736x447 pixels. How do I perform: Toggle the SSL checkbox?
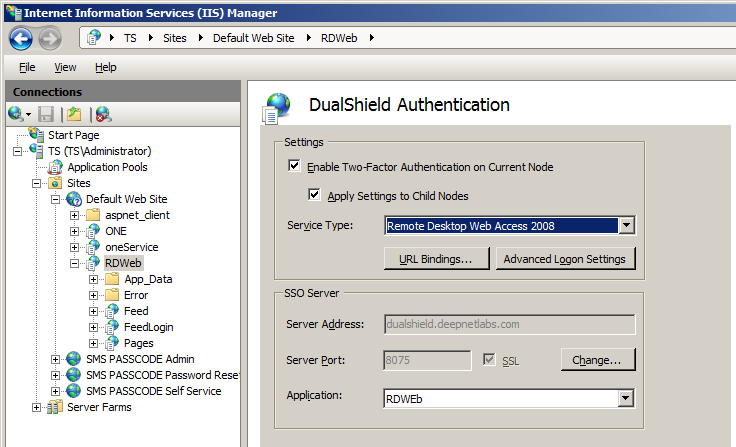(x=489, y=359)
